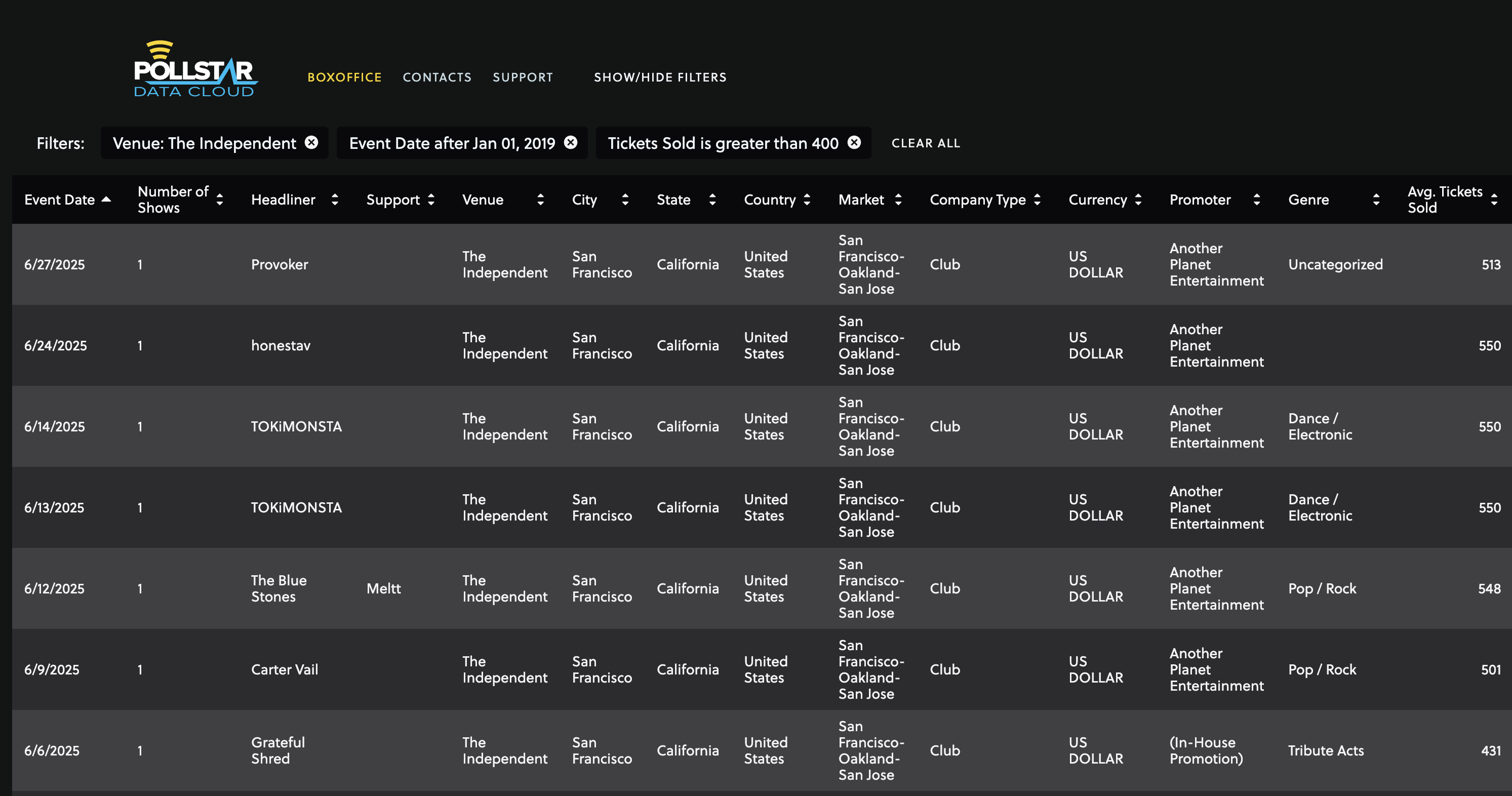Remove the Venue: The Independent filter

pos(312,143)
